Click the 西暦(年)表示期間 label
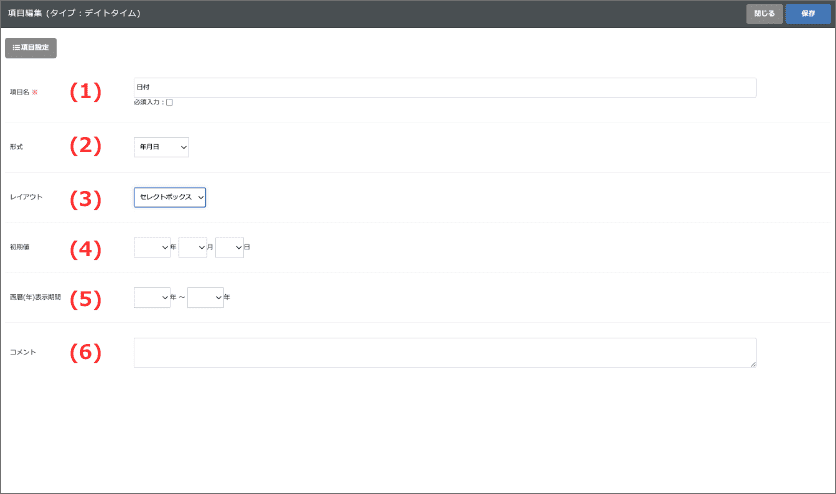 [36, 297]
